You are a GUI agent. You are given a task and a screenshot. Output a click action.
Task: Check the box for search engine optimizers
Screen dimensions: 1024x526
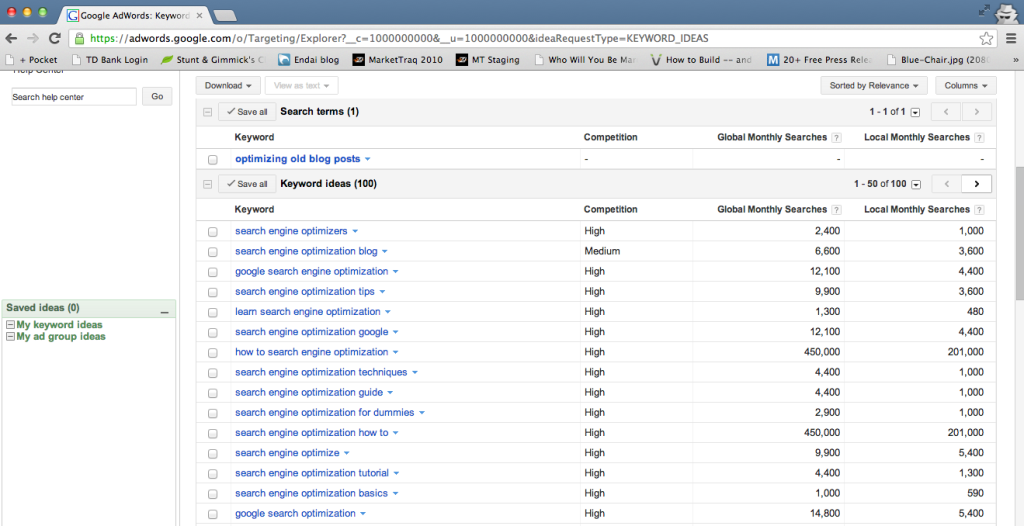point(212,231)
